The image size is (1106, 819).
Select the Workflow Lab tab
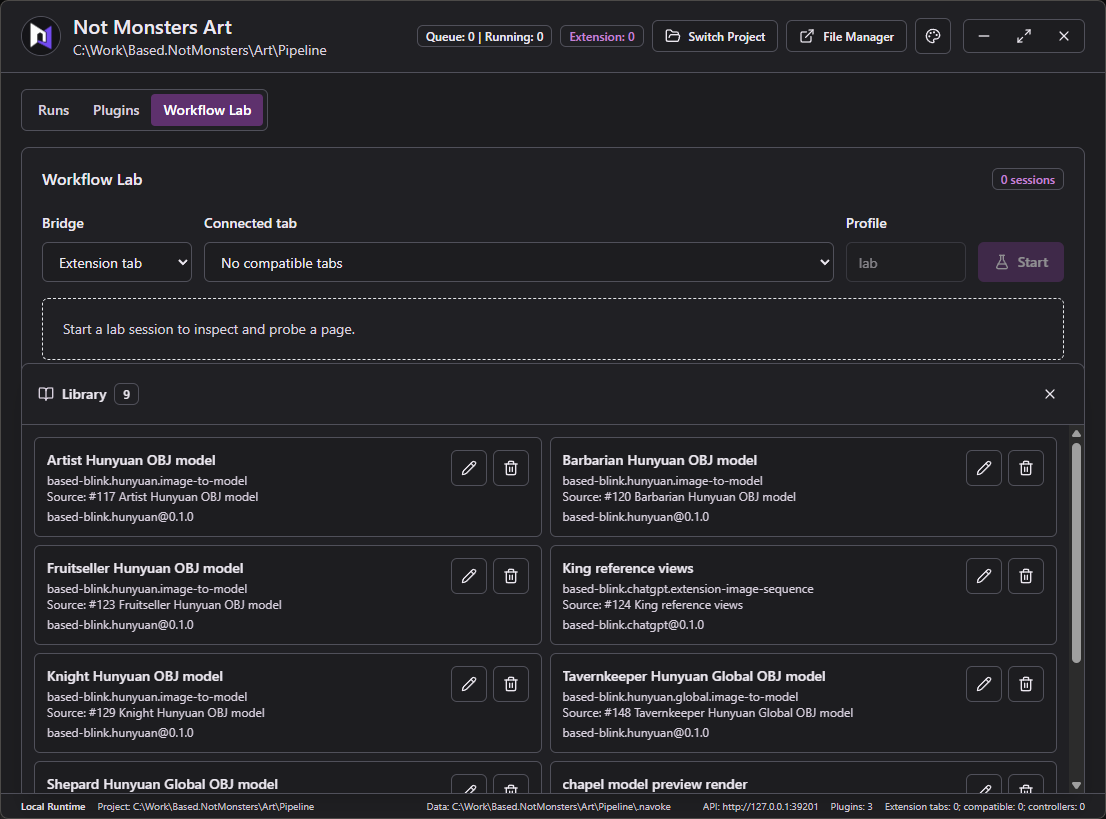click(x=207, y=110)
